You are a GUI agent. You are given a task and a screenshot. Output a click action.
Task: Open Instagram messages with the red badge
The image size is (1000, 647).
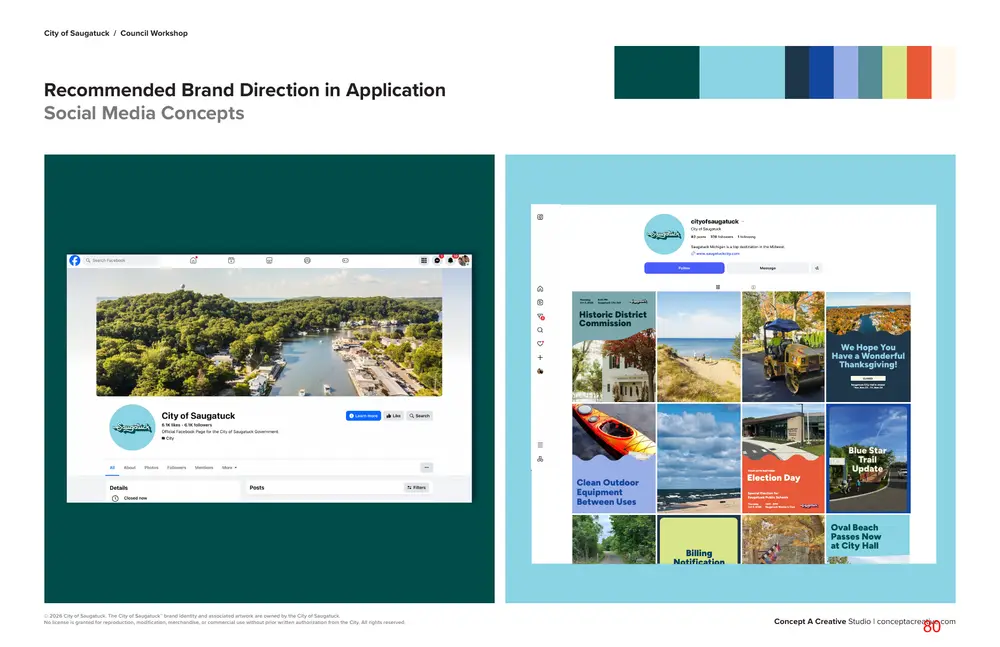coord(541,316)
